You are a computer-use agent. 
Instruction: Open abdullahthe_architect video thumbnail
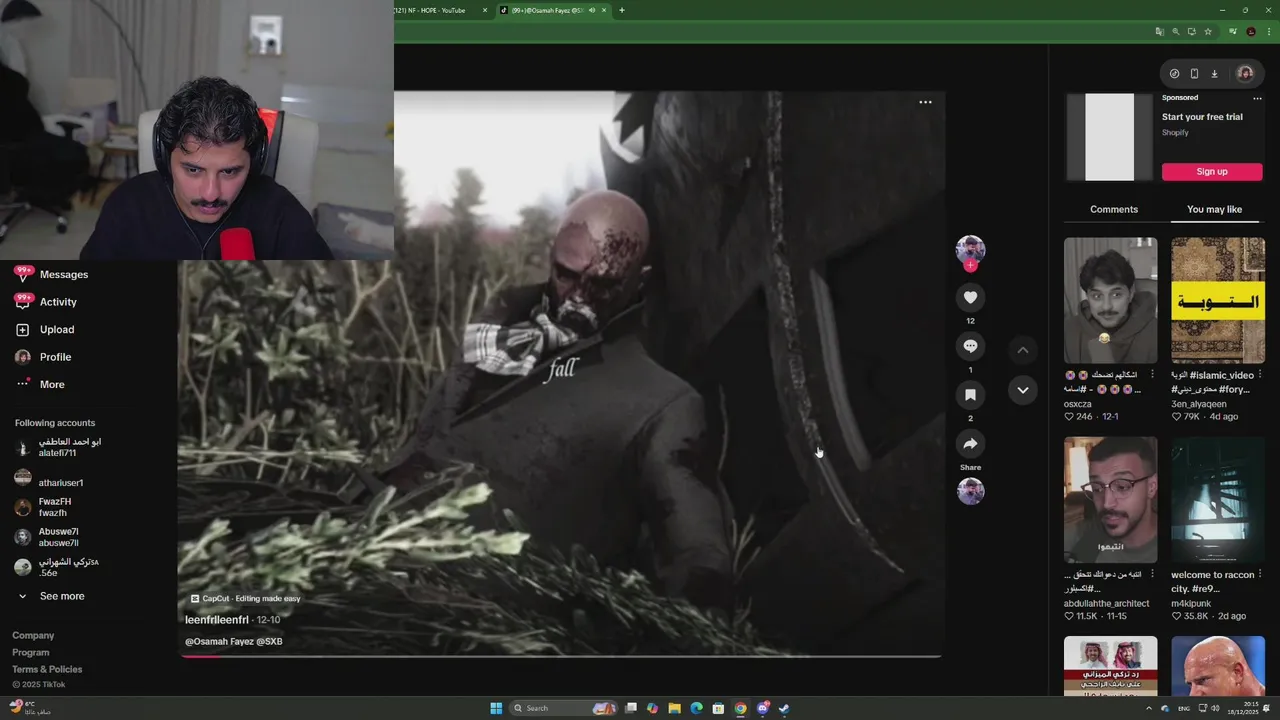click(1110, 499)
